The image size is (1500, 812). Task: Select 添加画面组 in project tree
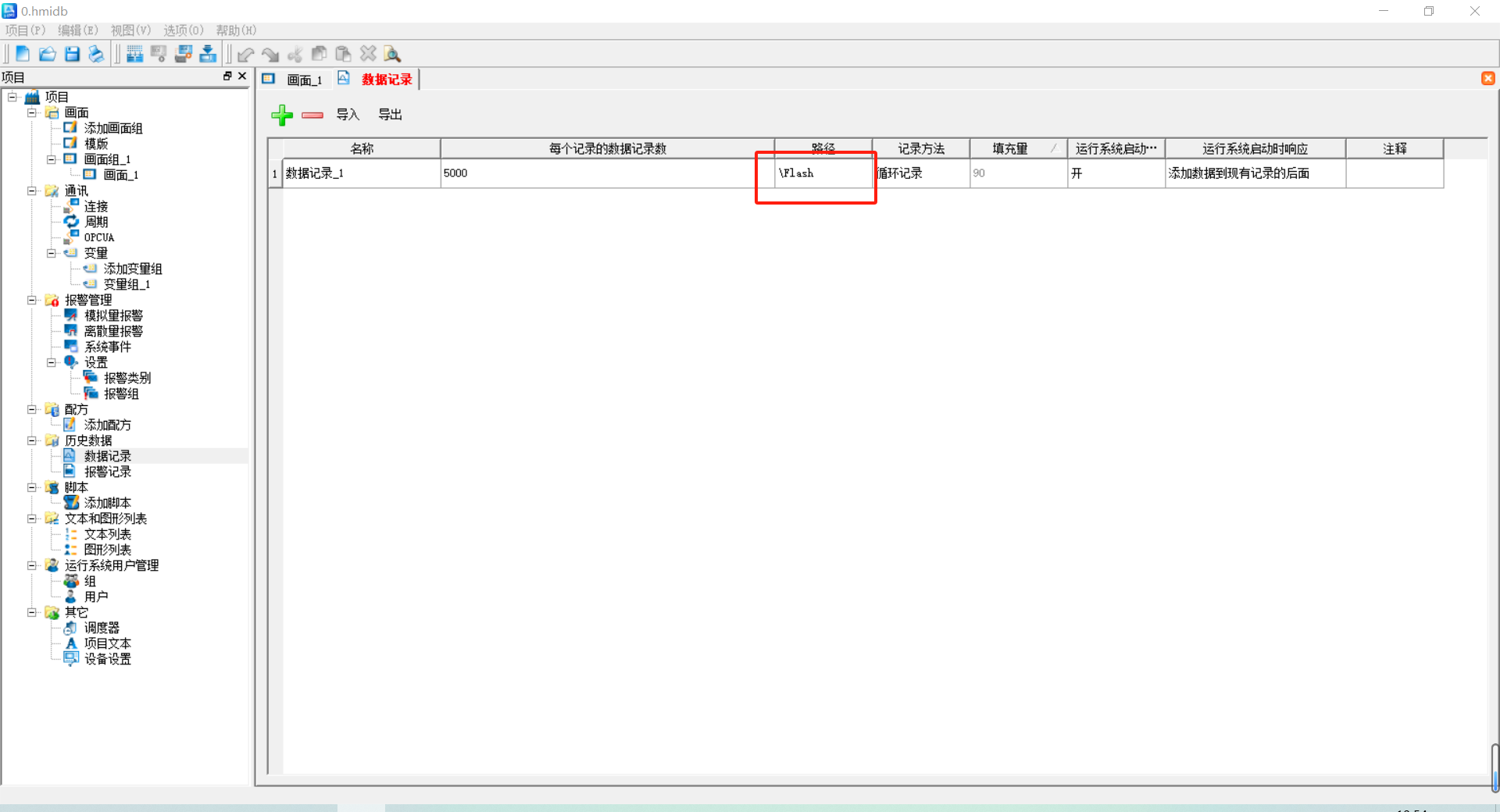113,128
